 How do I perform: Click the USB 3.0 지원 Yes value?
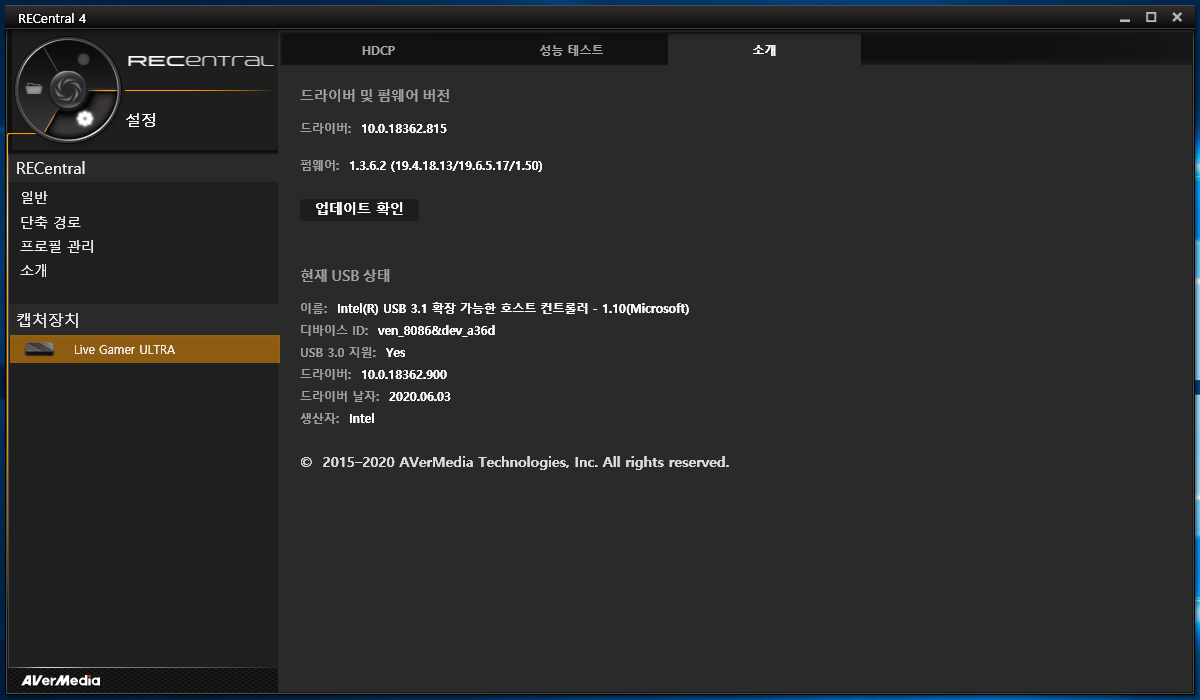(x=396, y=352)
